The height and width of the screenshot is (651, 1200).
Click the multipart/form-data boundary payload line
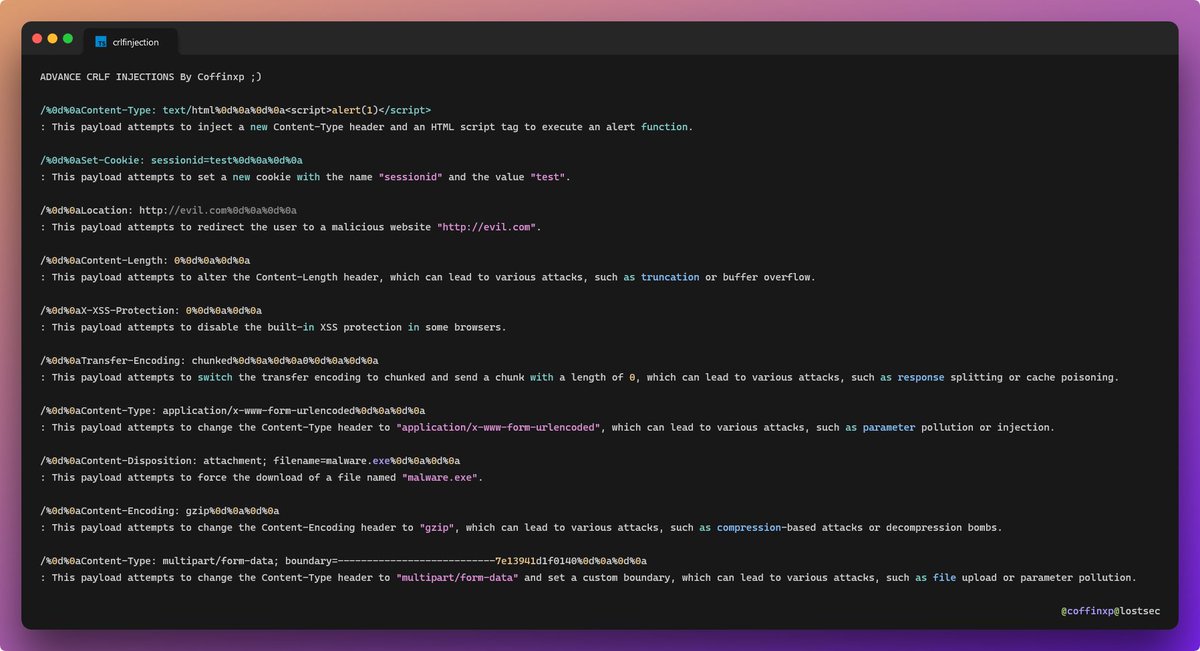point(343,561)
